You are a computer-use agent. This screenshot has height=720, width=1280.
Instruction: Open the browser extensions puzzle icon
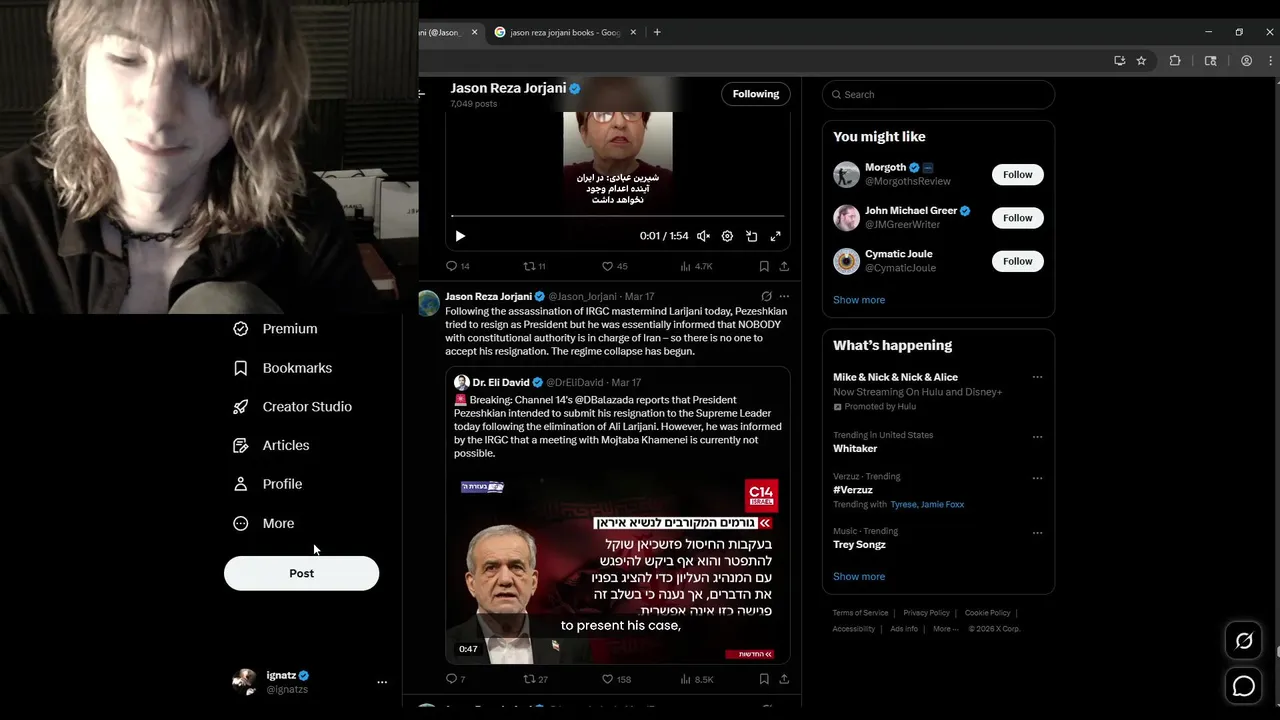[1175, 61]
